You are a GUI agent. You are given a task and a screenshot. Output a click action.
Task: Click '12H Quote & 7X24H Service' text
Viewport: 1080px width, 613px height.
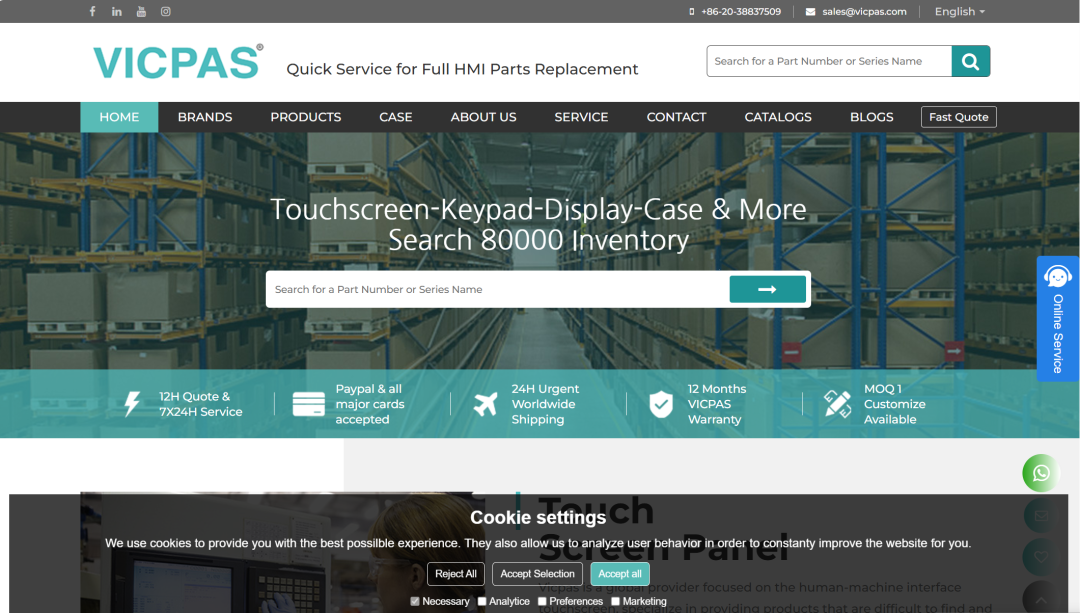[x=200, y=404]
